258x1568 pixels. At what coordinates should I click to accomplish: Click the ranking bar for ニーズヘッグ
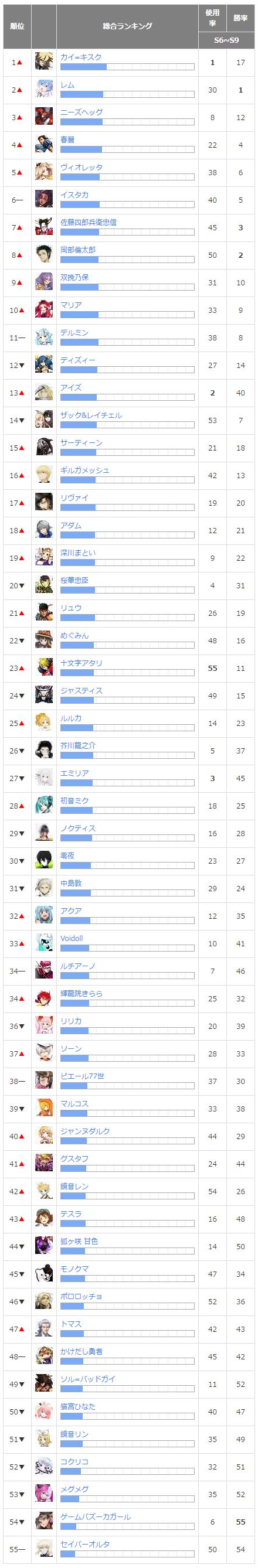point(127,122)
